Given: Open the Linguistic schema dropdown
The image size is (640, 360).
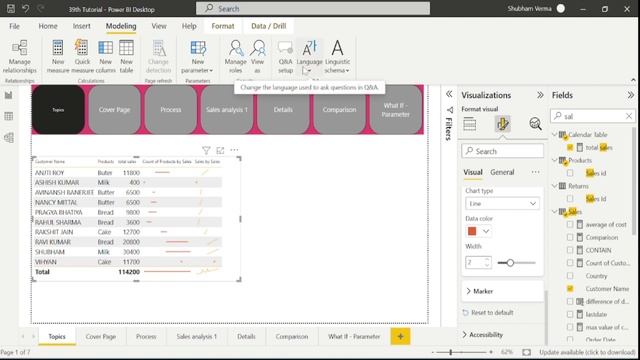Looking at the screenshot, I should [337, 57].
